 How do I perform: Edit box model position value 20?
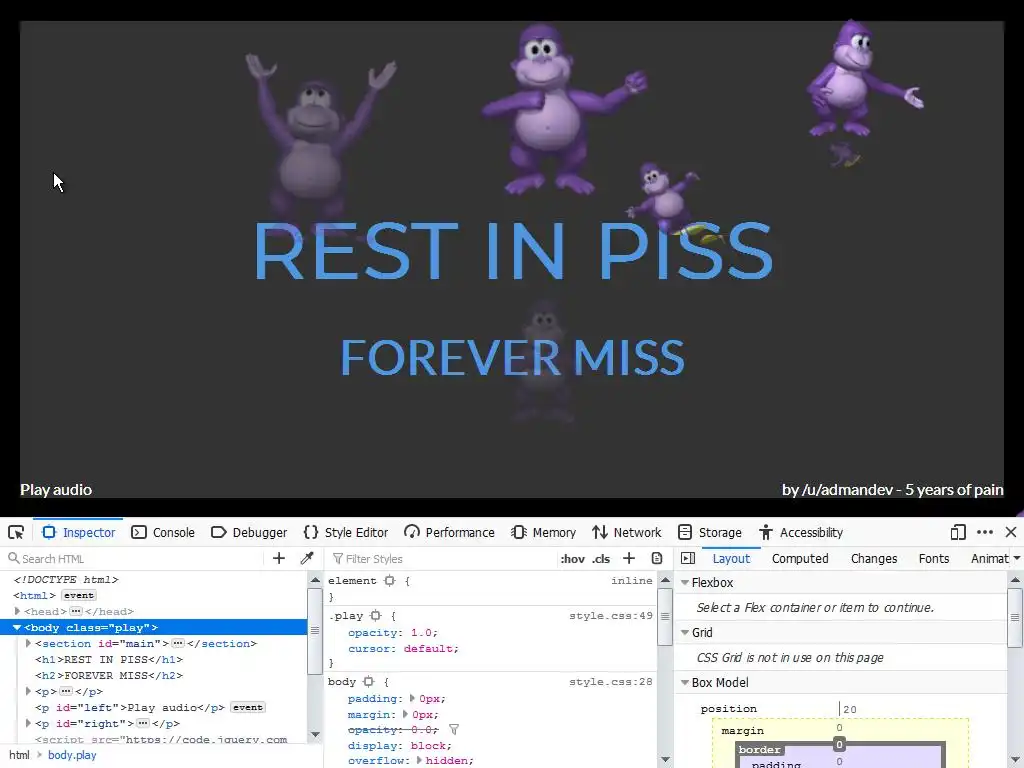click(x=850, y=709)
